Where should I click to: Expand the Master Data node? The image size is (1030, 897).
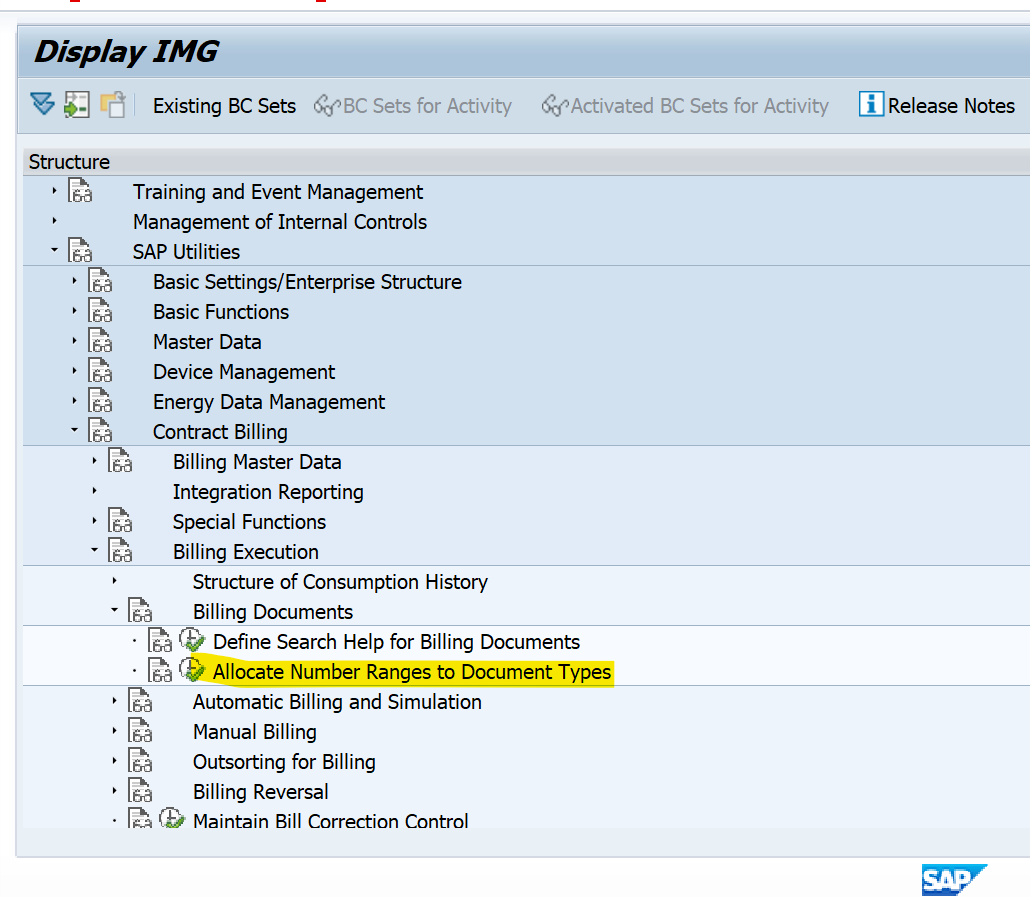point(74,341)
